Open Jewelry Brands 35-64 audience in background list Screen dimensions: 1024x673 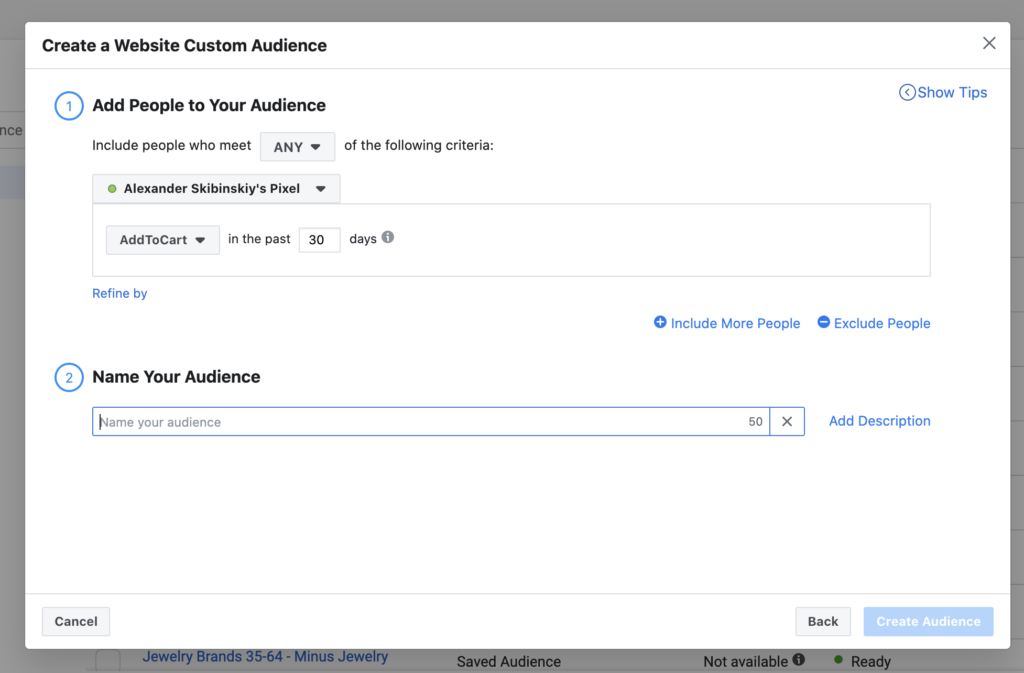pyautogui.click(x=265, y=657)
